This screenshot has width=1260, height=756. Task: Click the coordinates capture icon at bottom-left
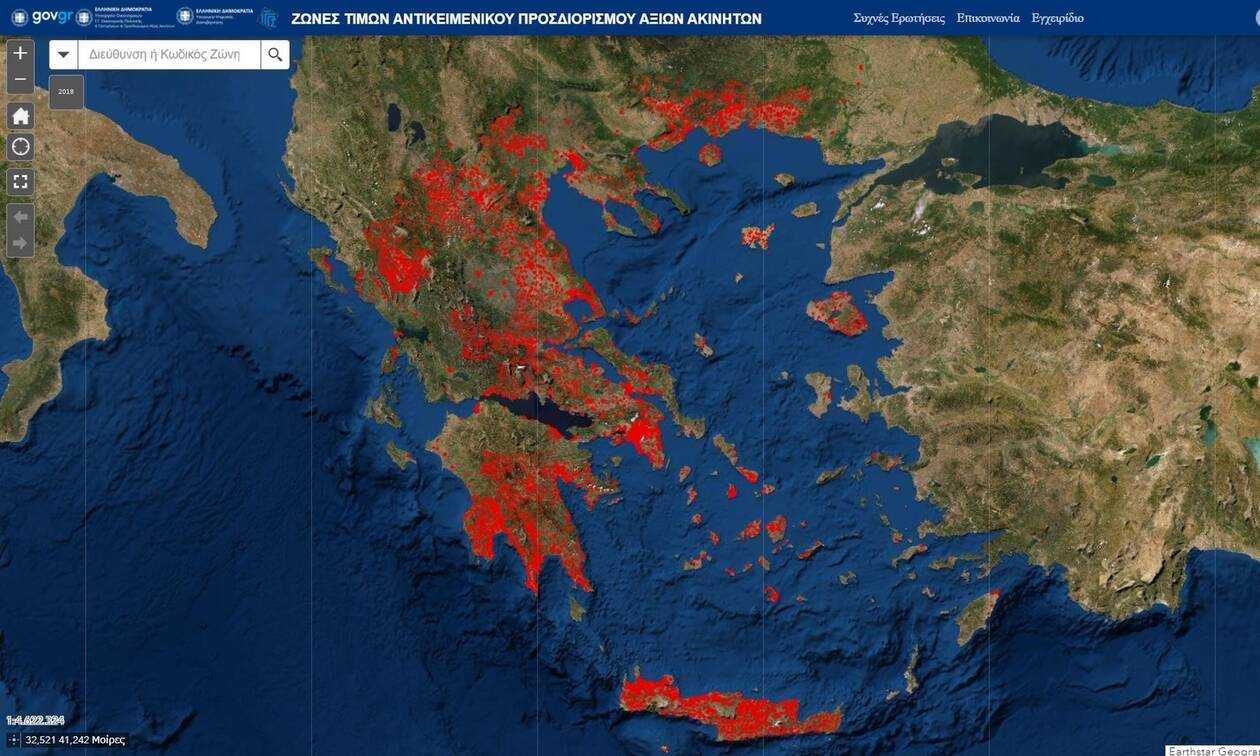pos(13,740)
